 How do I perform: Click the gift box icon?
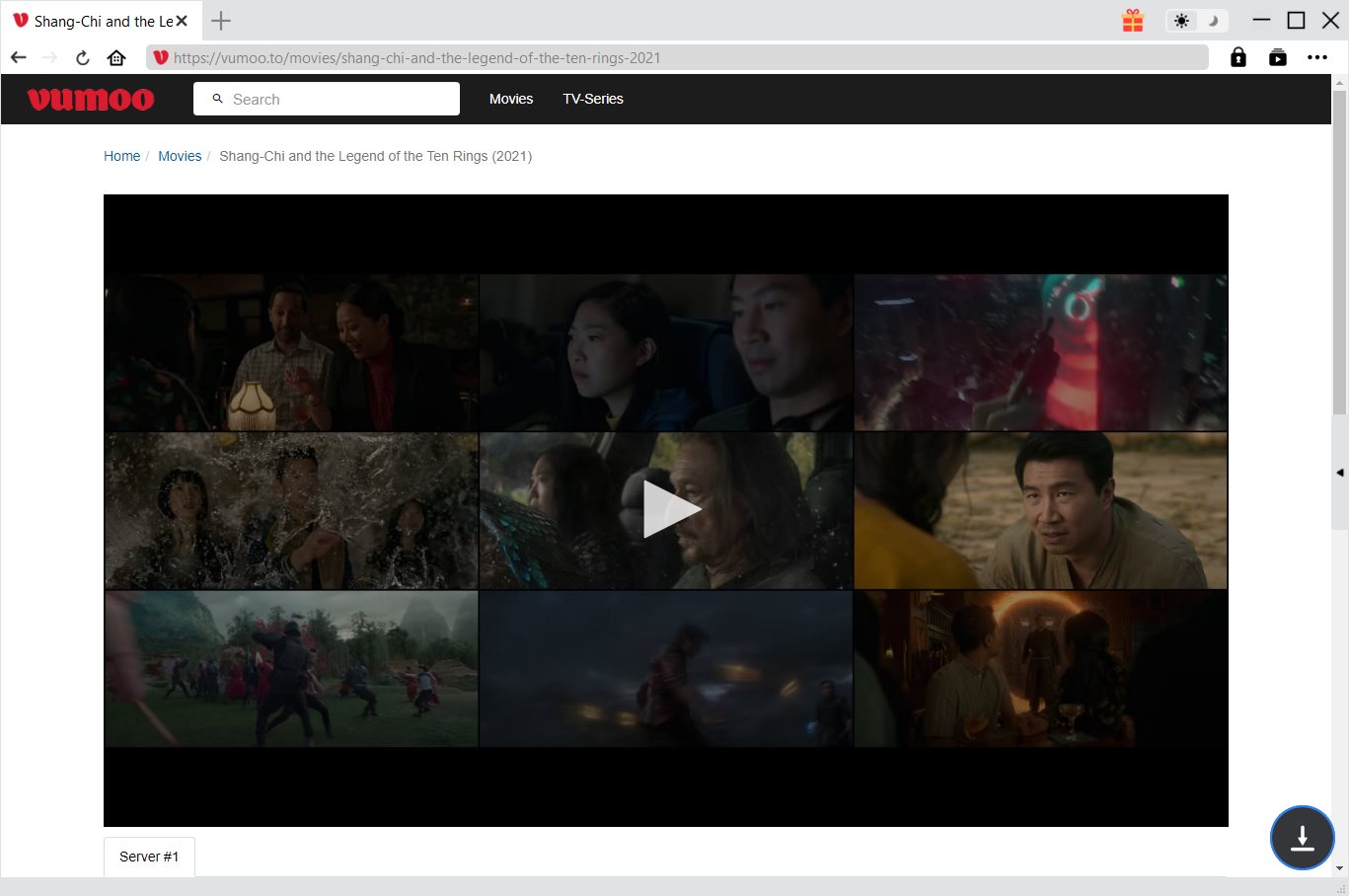(x=1132, y=21)
